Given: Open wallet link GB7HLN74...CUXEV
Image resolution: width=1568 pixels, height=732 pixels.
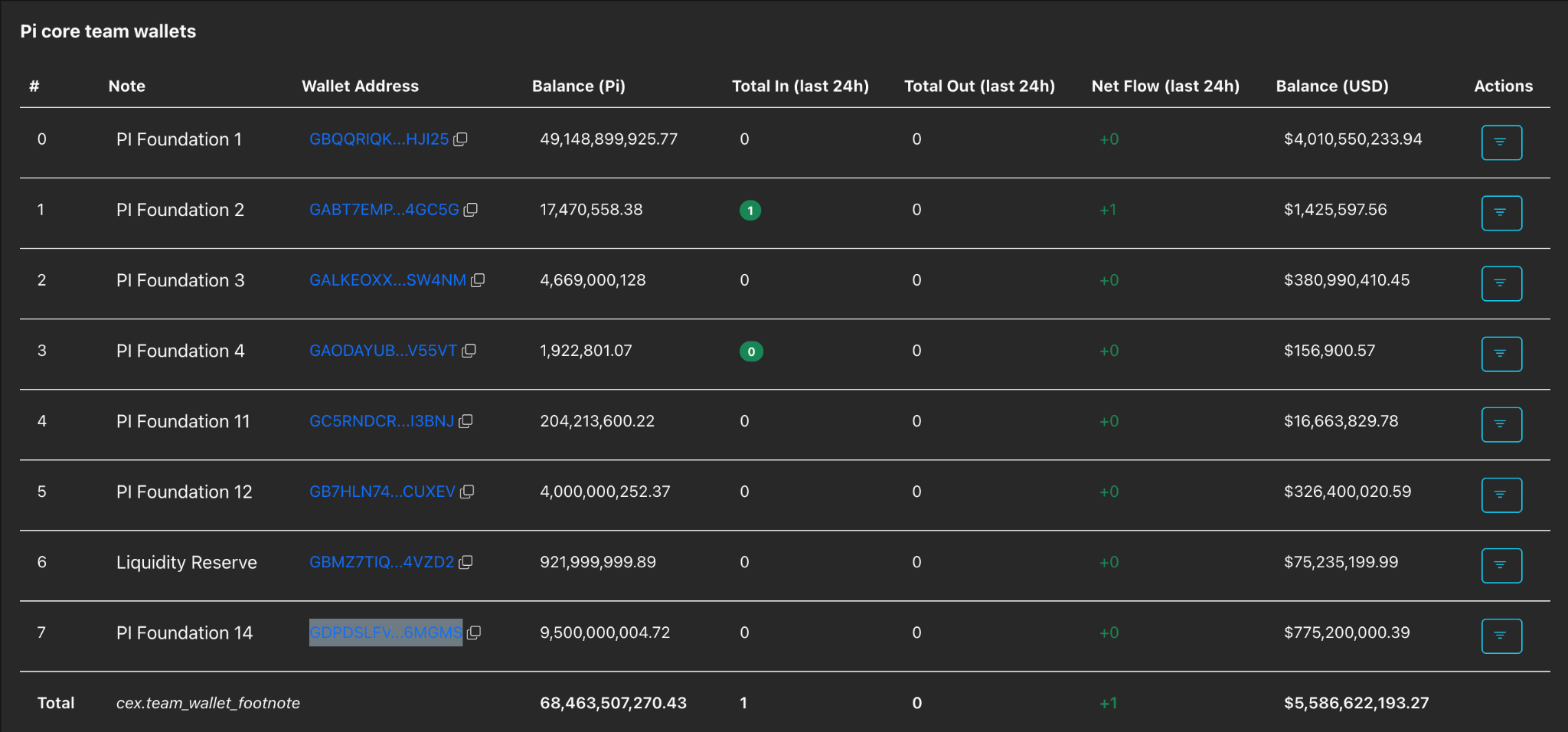Looking at the screenshot, I should [382, 492].
